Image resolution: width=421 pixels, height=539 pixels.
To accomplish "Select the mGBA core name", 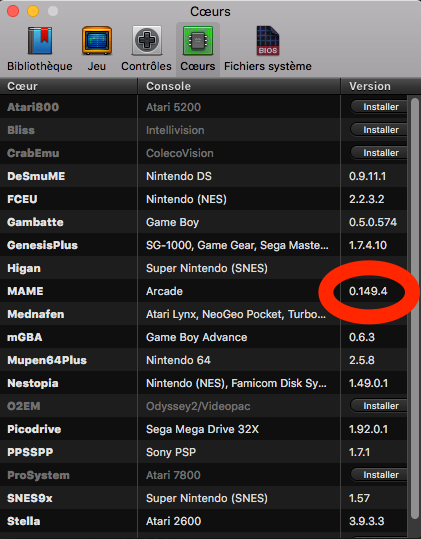I will click(x=24, y=337).
